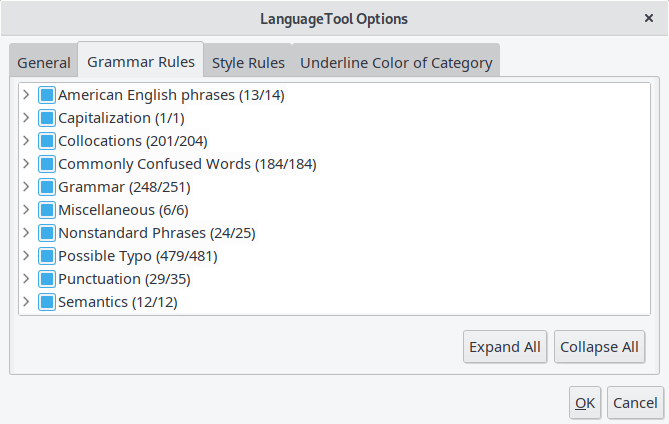This screenshot has width=669, height=424.
Task: Click the Collapse All button
Action: [599, 347]
